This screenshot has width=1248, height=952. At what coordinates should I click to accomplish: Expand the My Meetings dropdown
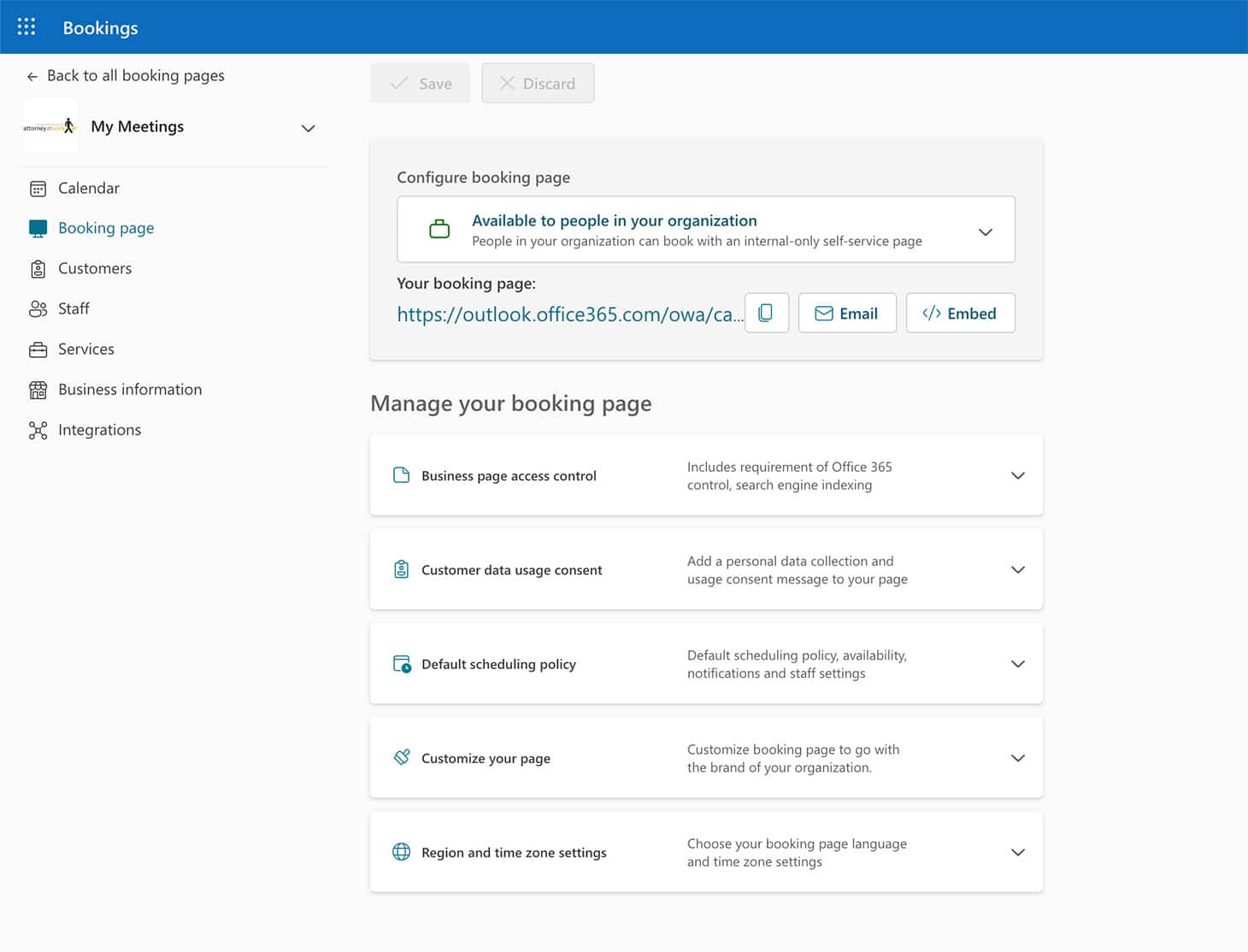coord(308,127)
